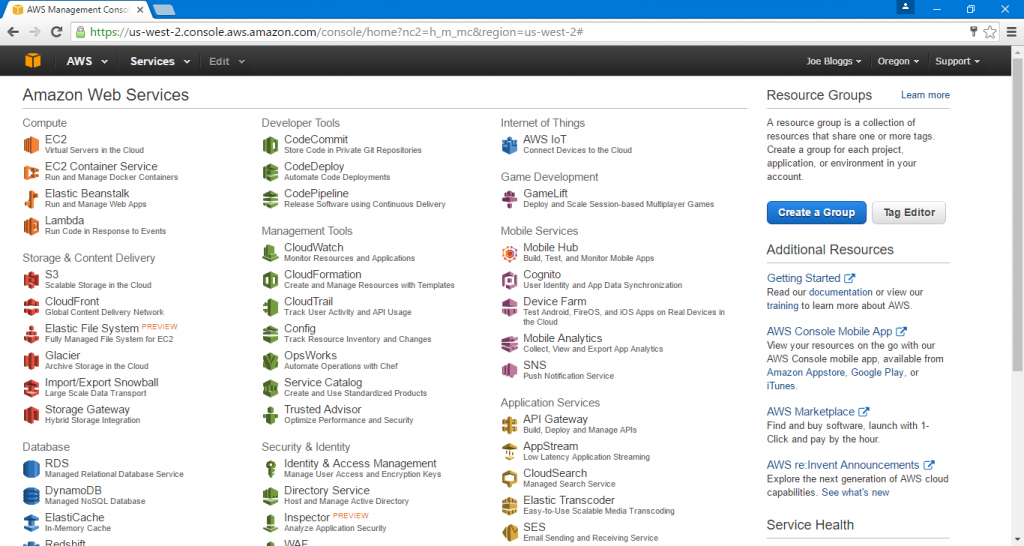The height and width of the screenshot is (546, 1024).
Task: Open the CloudFormation icon
Action: click(270, 280)
